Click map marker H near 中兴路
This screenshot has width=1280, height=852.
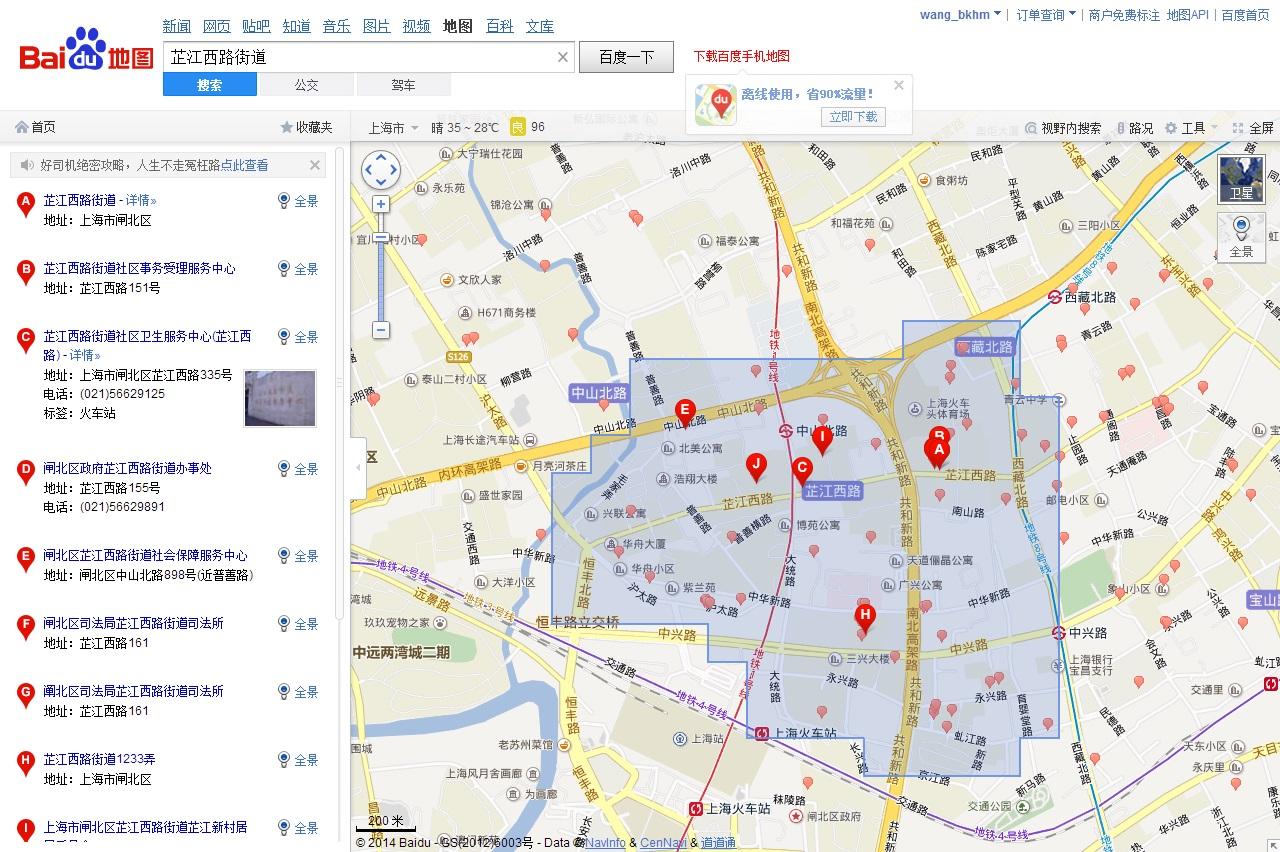[866, 619]
